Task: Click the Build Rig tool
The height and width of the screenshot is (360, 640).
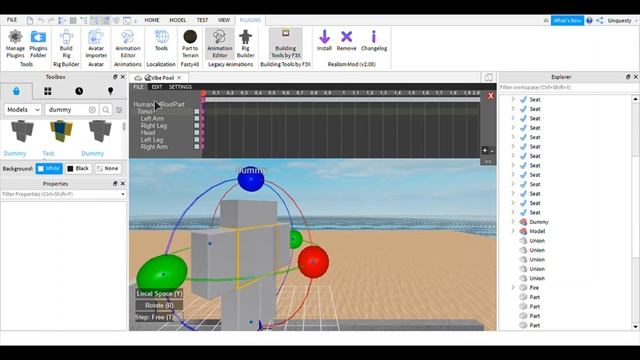Action: click(x=66, y=44)
